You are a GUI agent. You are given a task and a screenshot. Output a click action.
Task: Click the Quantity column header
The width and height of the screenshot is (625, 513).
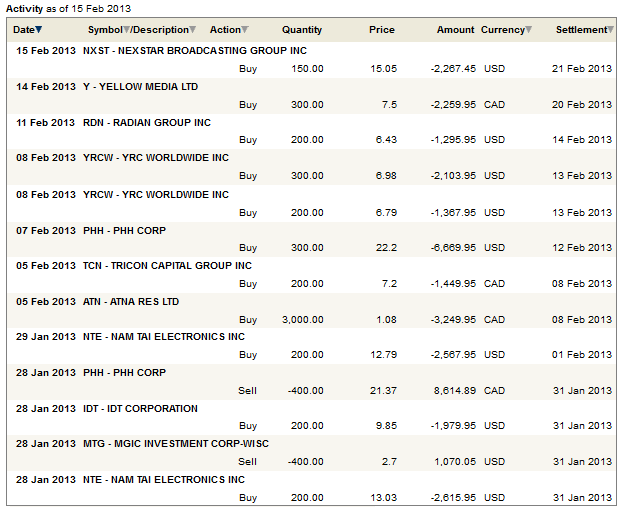[x=302, y=30]
